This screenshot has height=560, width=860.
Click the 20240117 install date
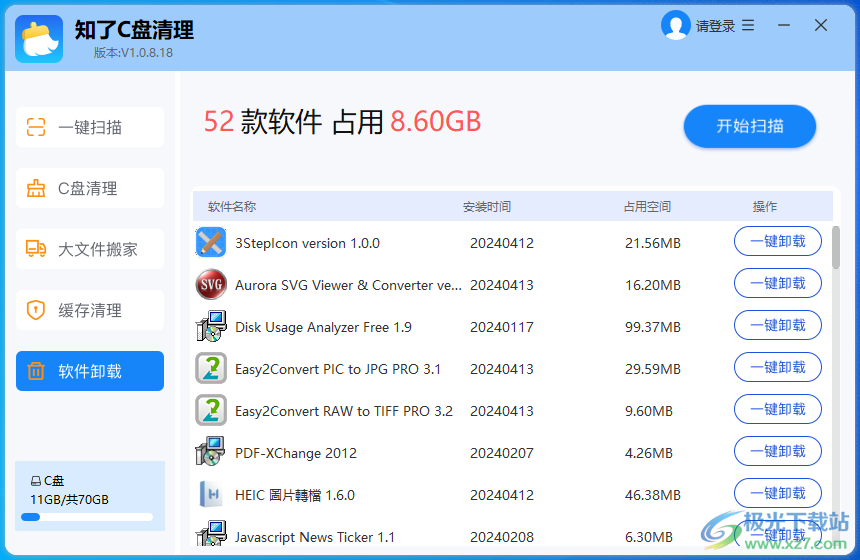click(x=502, y=327)
